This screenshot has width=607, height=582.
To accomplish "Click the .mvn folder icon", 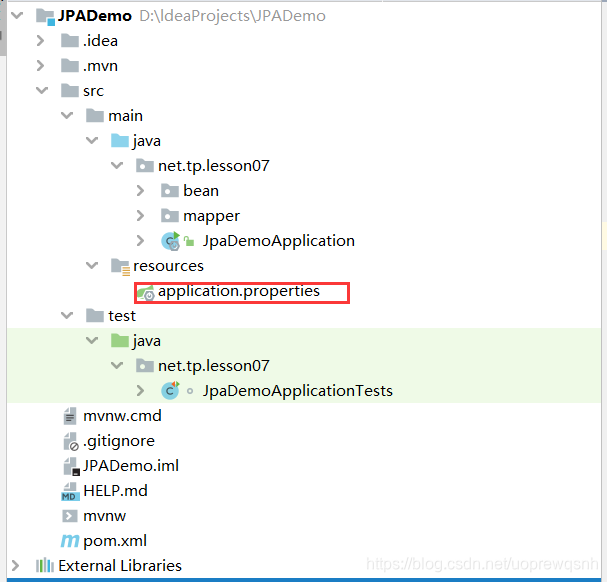I will [x=70, y=65].
